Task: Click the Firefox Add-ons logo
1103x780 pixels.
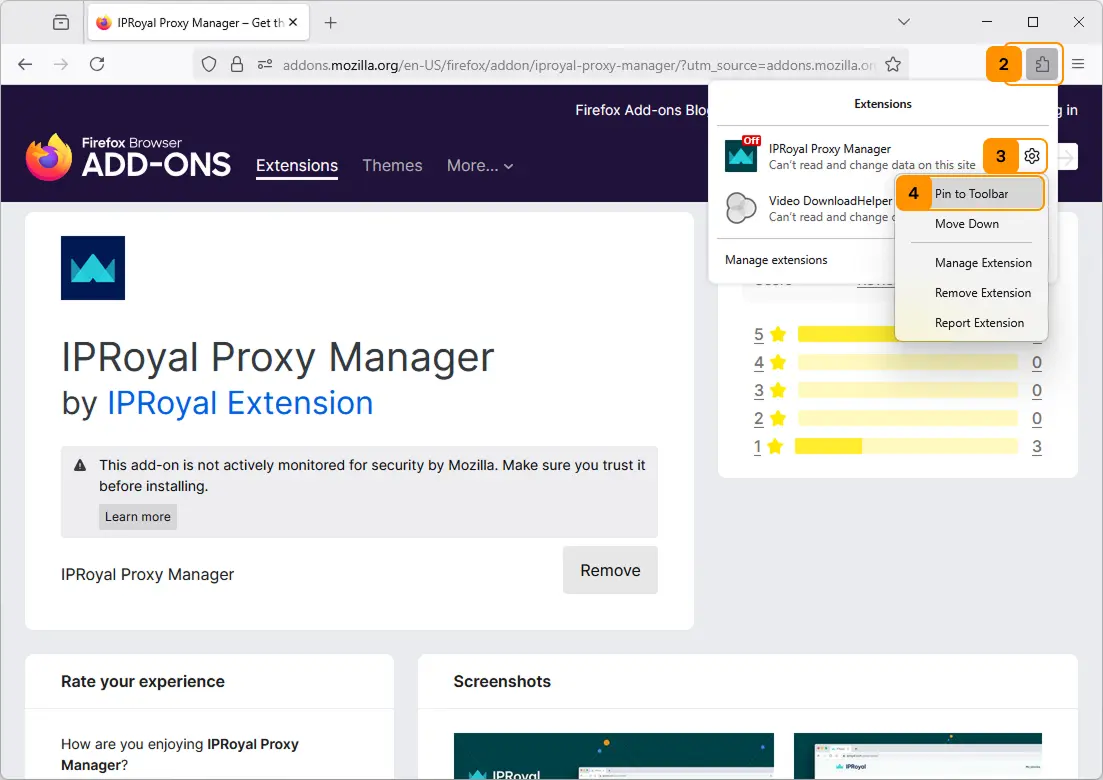Action: [128, 158]
